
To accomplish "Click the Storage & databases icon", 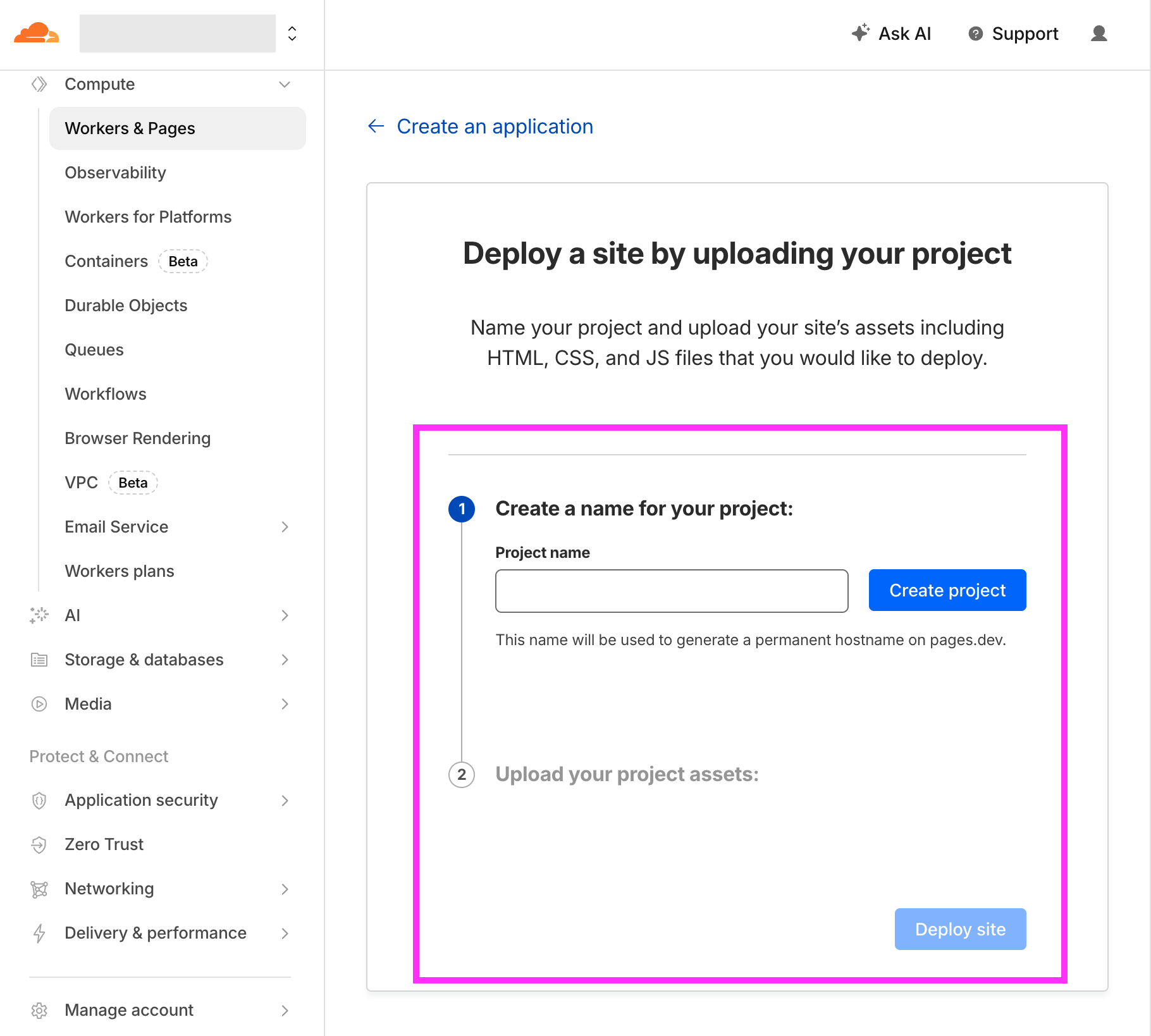I will pos(39,660).
